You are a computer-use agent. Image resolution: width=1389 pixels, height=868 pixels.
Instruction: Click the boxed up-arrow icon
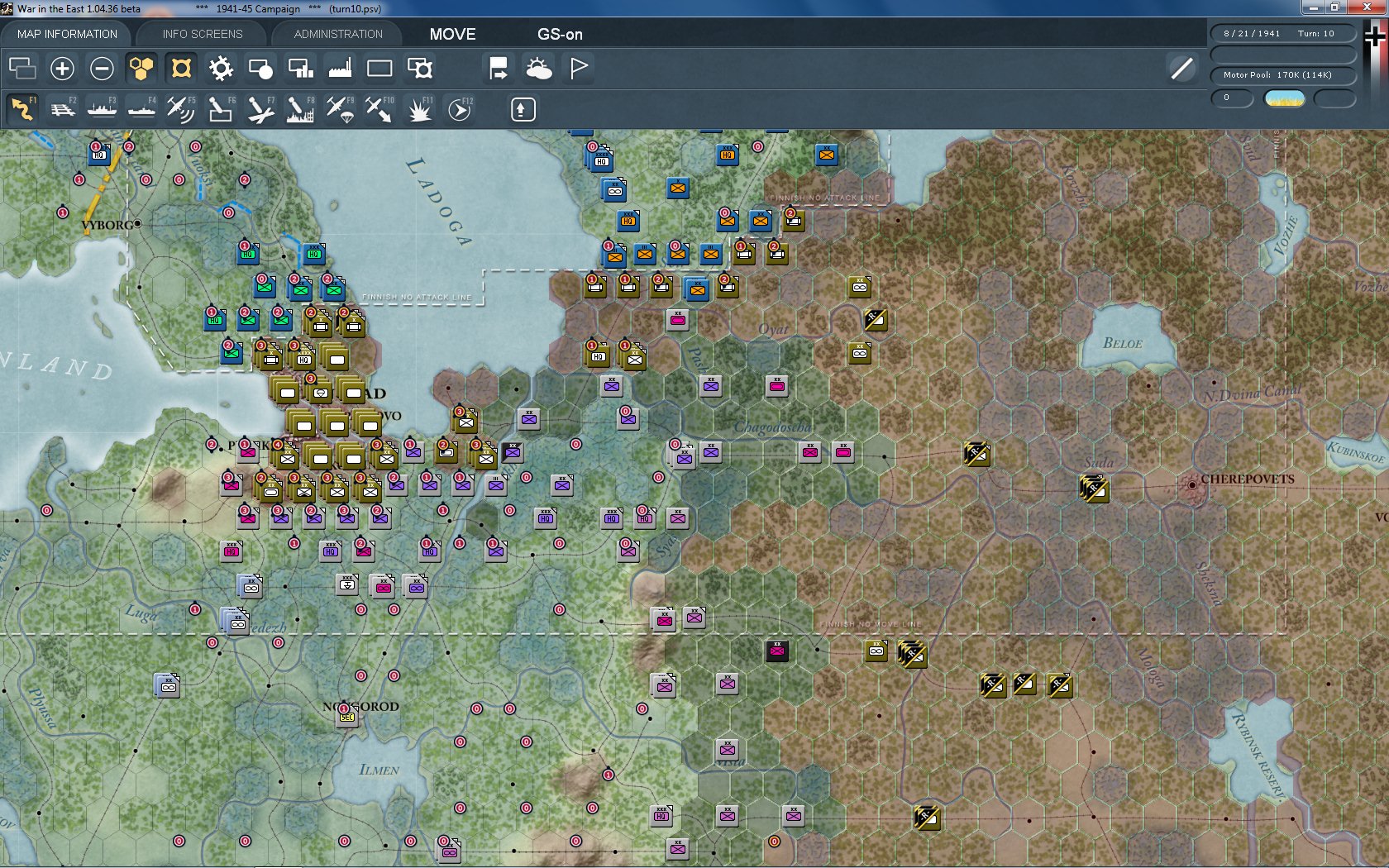pos(523,109)
